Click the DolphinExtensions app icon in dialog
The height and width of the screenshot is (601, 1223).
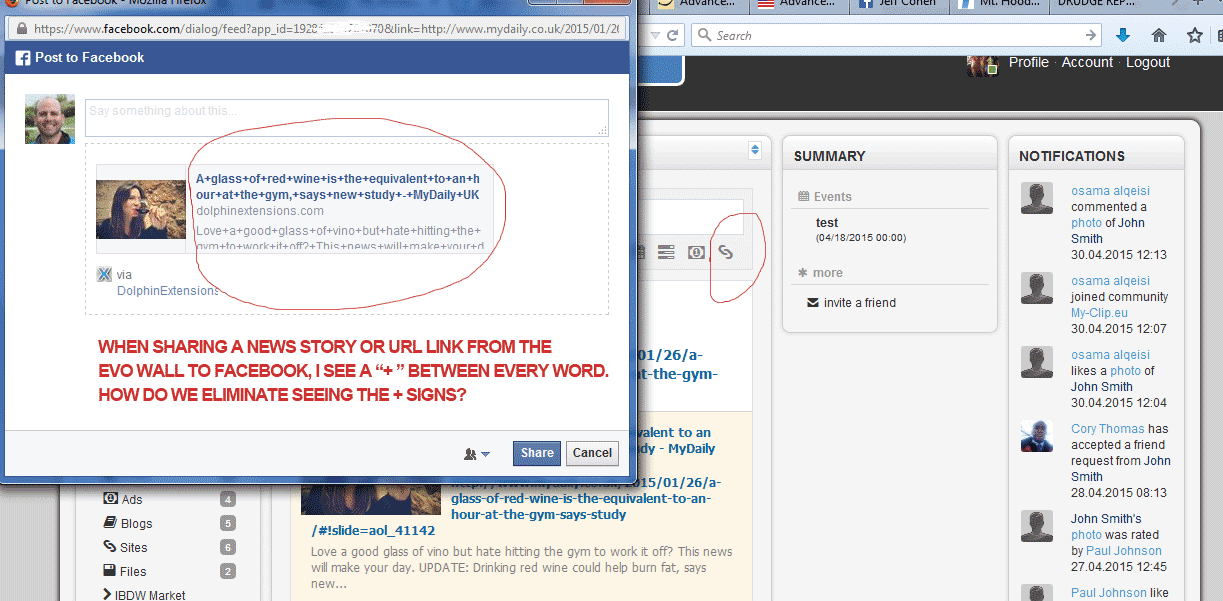click(x=104, y=275)
